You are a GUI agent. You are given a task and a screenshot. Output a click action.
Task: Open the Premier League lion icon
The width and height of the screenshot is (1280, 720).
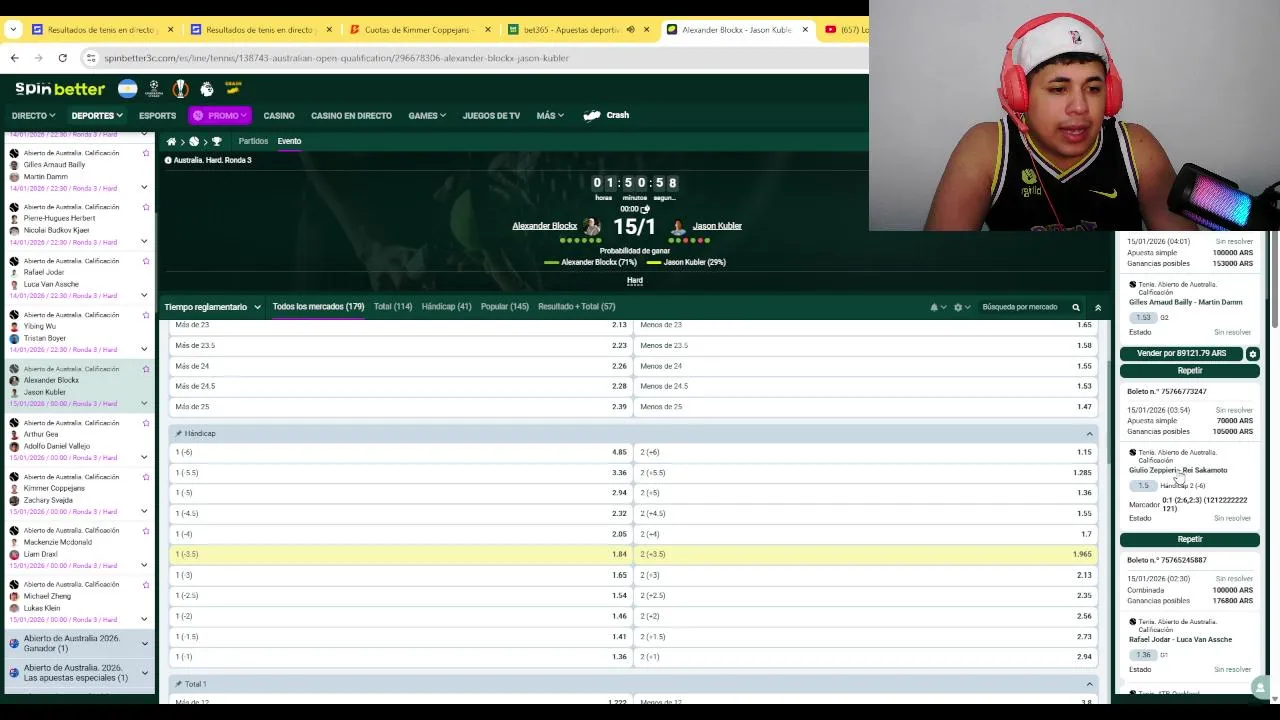[206, 89]
